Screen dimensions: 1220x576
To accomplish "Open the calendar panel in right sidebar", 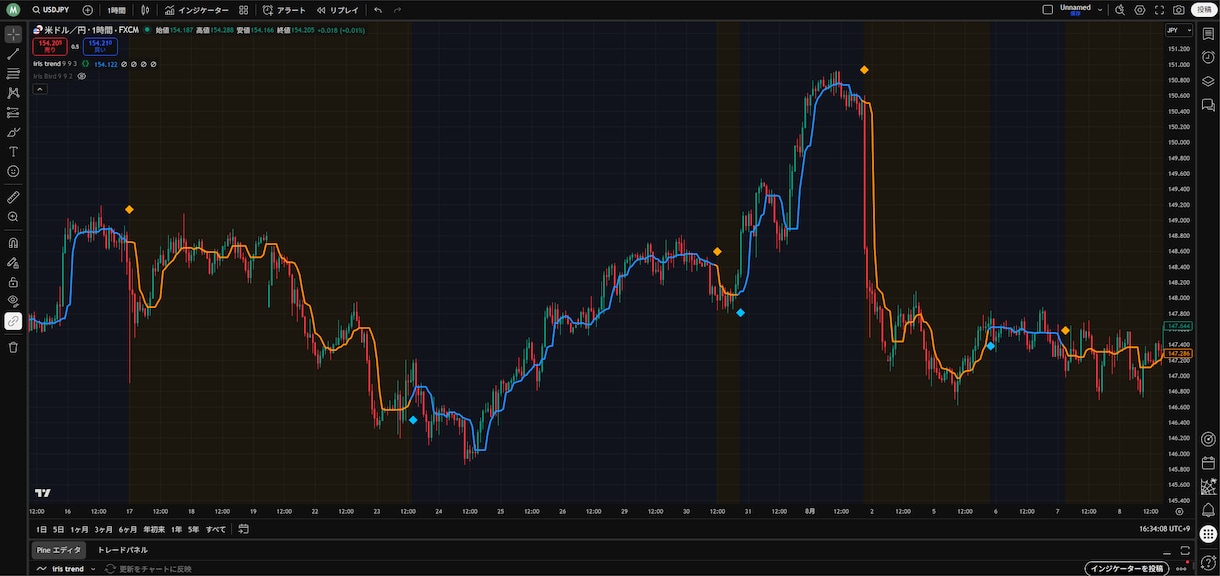I will (1208, 463).
